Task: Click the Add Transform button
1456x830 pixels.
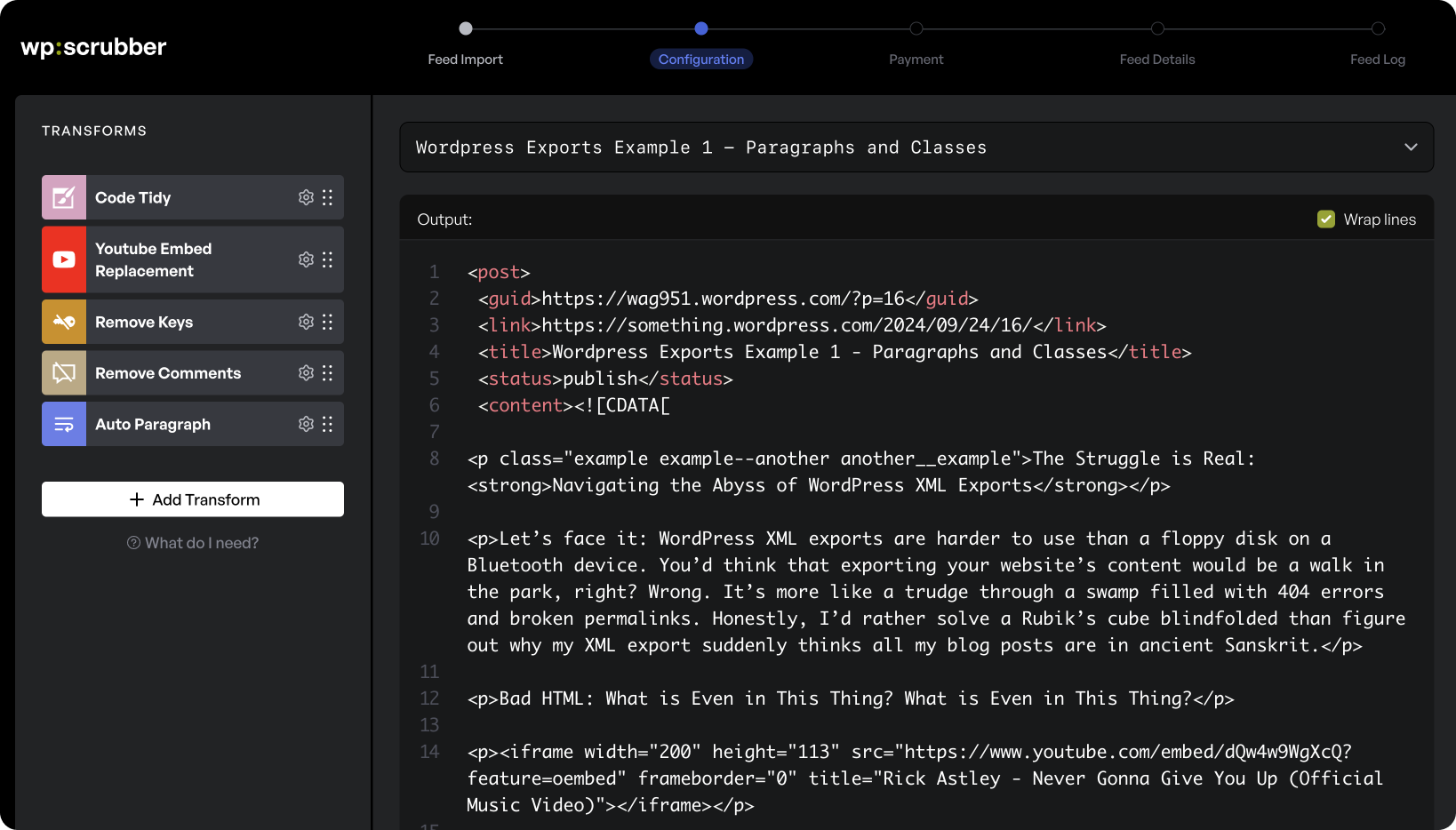Action: pyautogui.click(x=193, y=499)
